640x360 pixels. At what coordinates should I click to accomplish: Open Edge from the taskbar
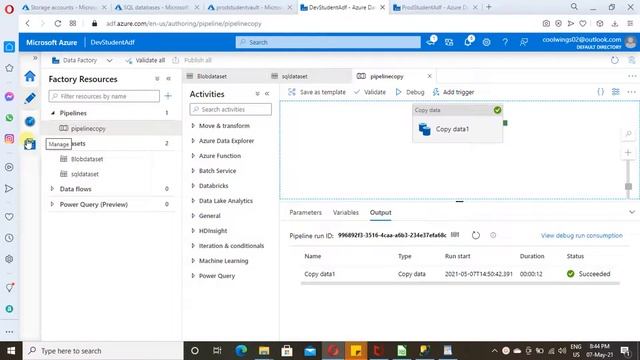(241, 351)
